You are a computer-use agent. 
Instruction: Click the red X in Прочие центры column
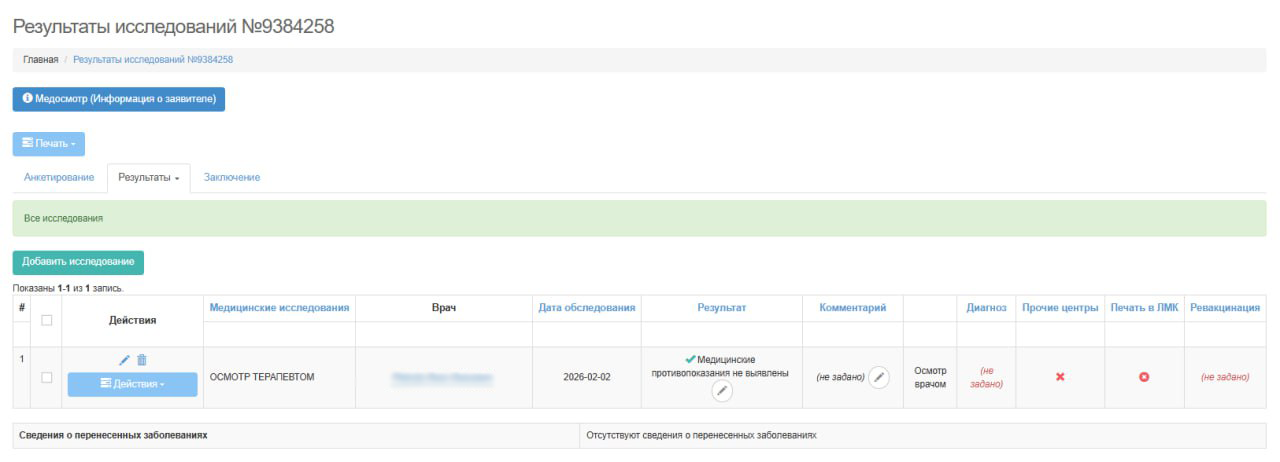1060,377
